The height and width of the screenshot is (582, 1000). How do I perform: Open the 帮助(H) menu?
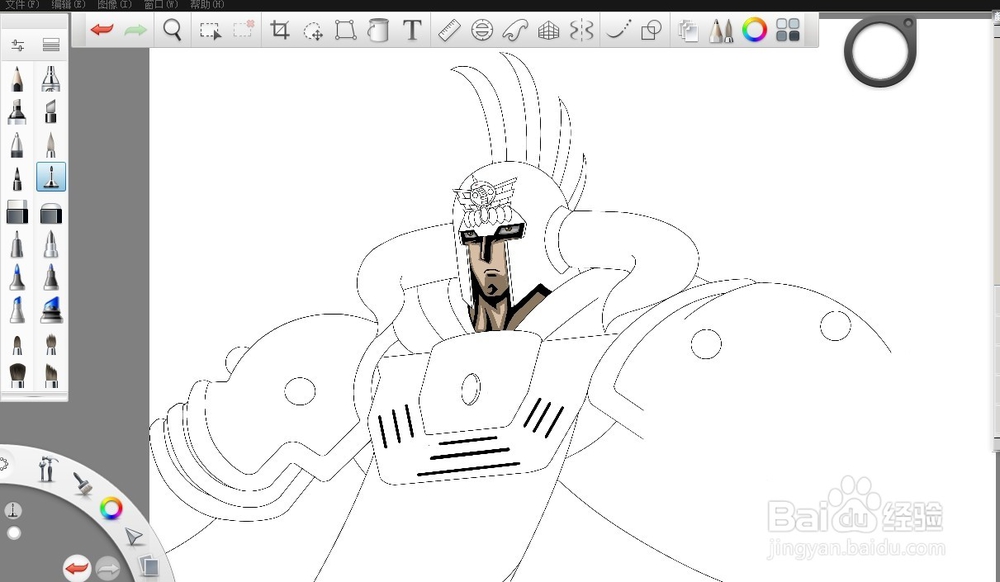pyautogui.click(x=207, y=4)
